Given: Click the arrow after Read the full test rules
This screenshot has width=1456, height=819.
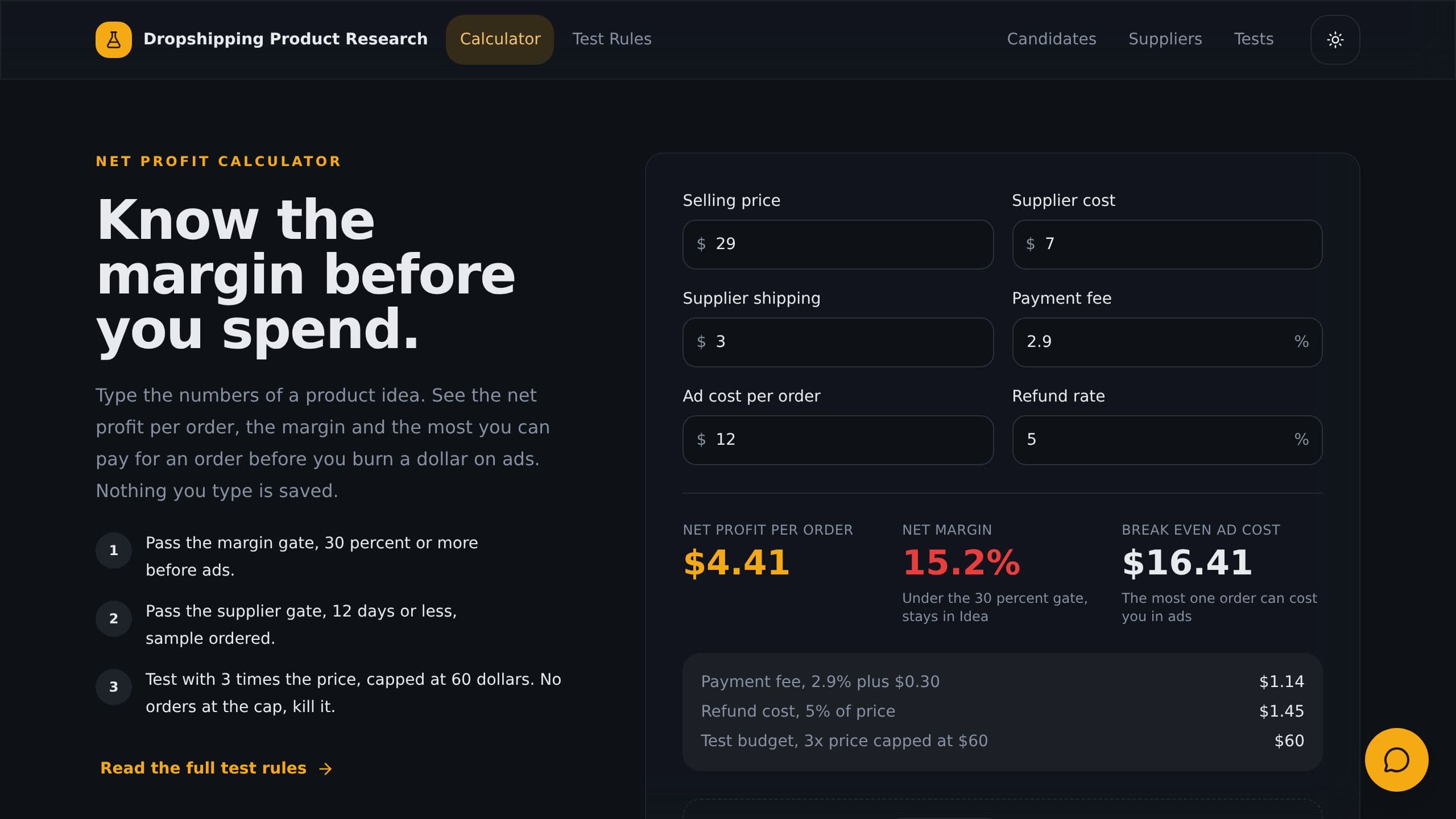Looking at the screenshot, I should (x=325, y=769).
